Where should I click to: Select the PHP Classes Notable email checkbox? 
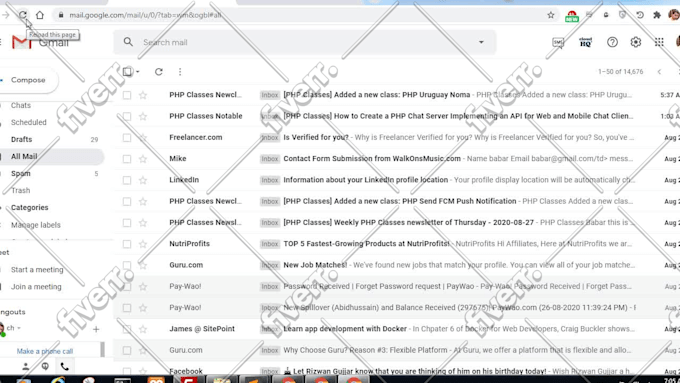tap(127, 116)
